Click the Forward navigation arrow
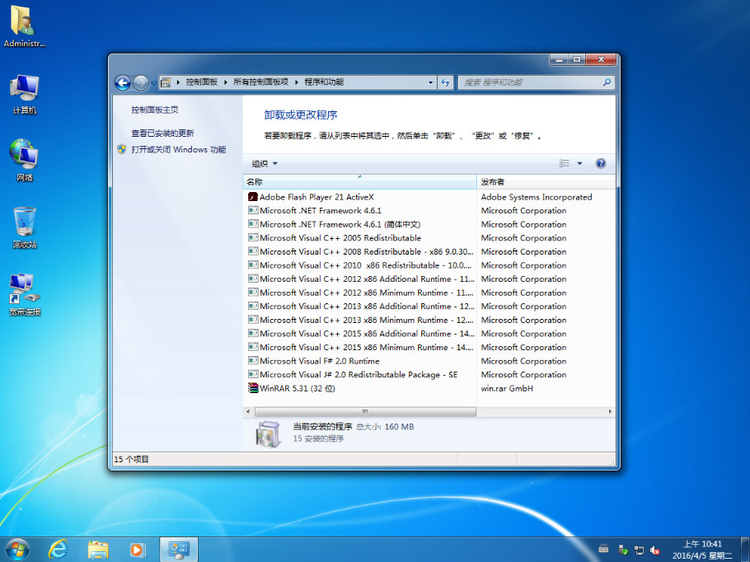750x562 pixels. click(x=141, y=83)
